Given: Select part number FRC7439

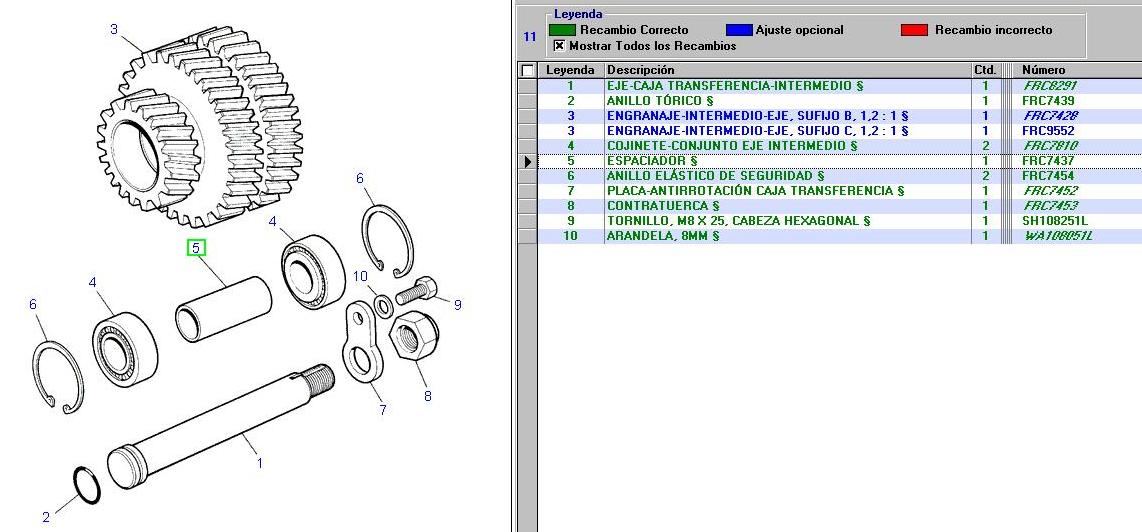Looking at the screenshot, I should pyautogui.click(x=1048, y=101).
